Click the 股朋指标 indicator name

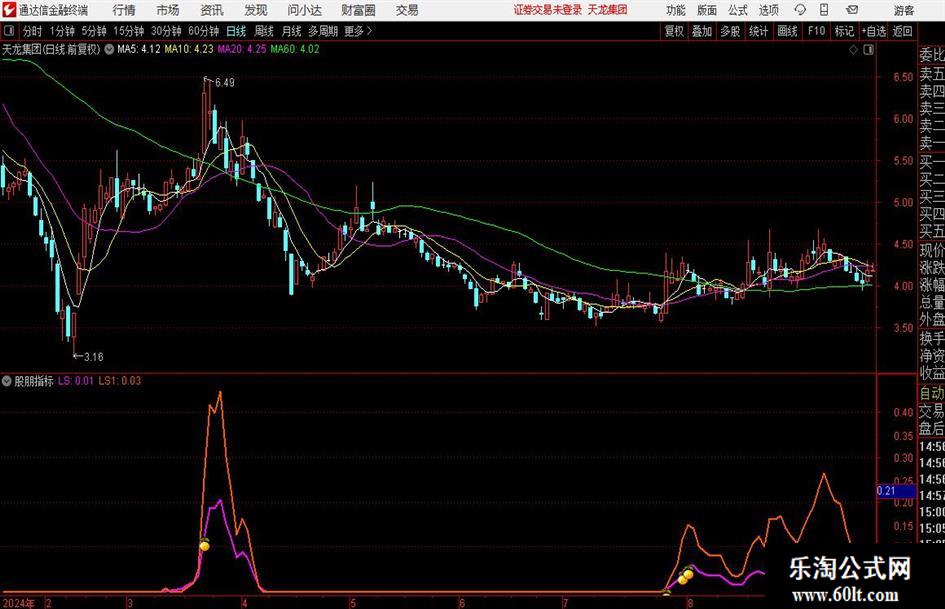pyautogui.click(x=34, y=380)
